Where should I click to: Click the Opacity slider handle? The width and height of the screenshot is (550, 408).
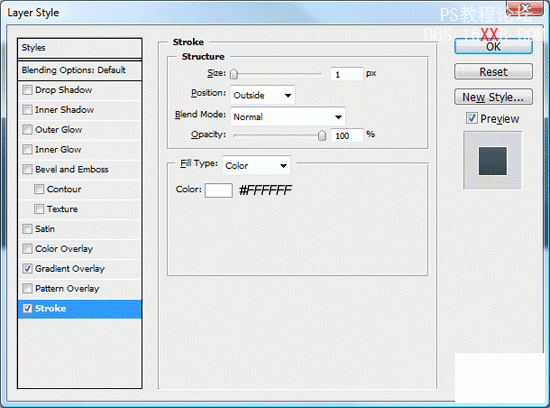(321, 135)
